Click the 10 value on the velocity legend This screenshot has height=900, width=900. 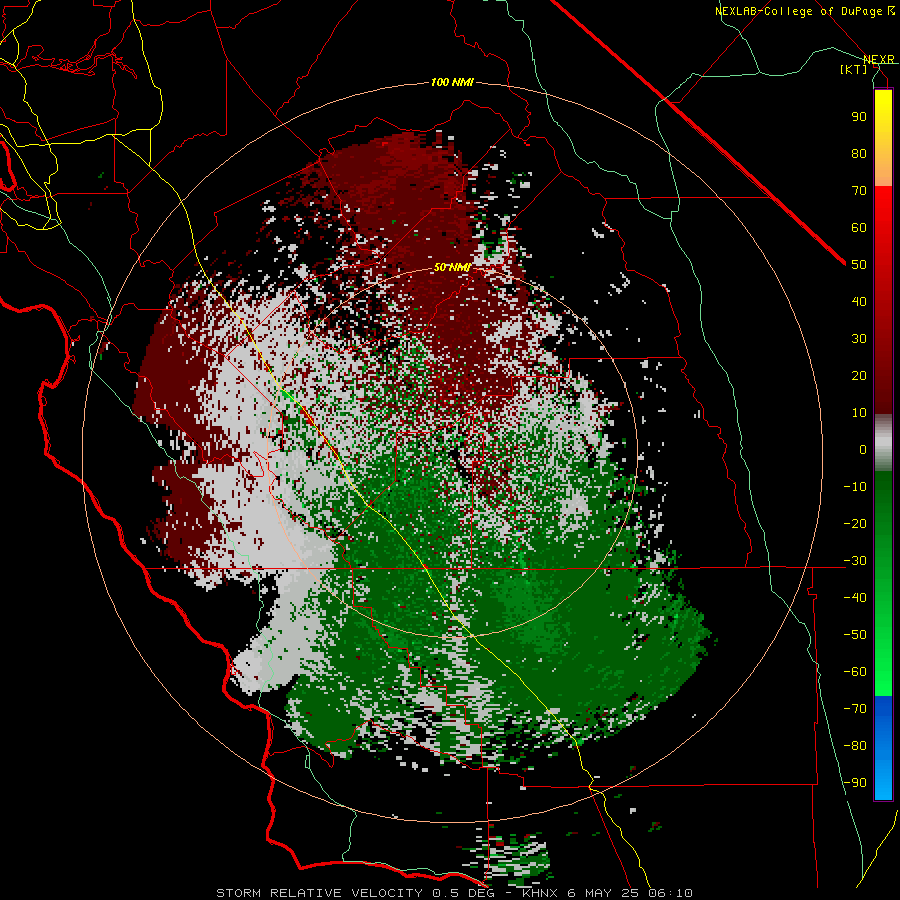click(859, 413)
